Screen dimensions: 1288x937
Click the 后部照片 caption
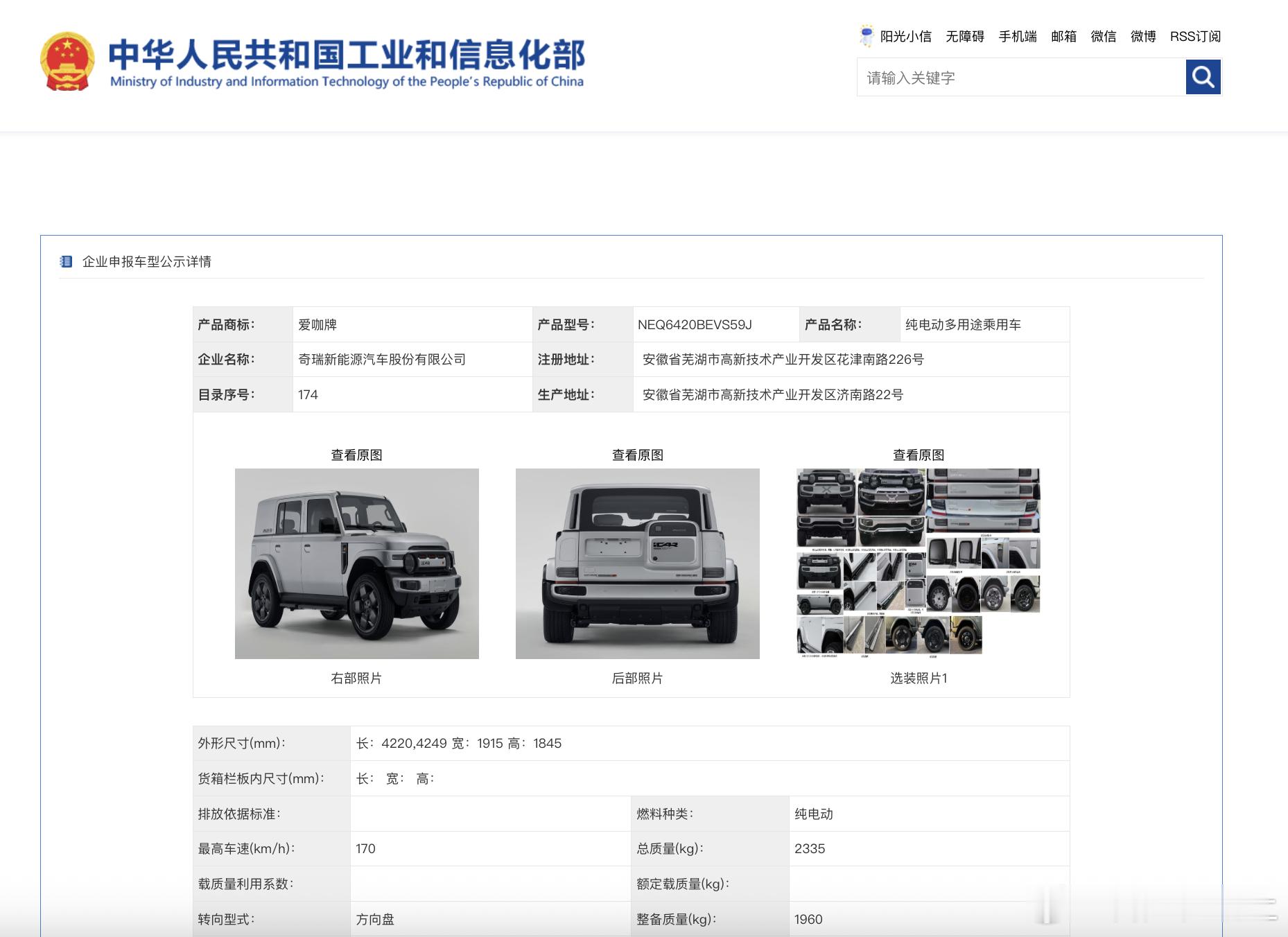(637, 678)
